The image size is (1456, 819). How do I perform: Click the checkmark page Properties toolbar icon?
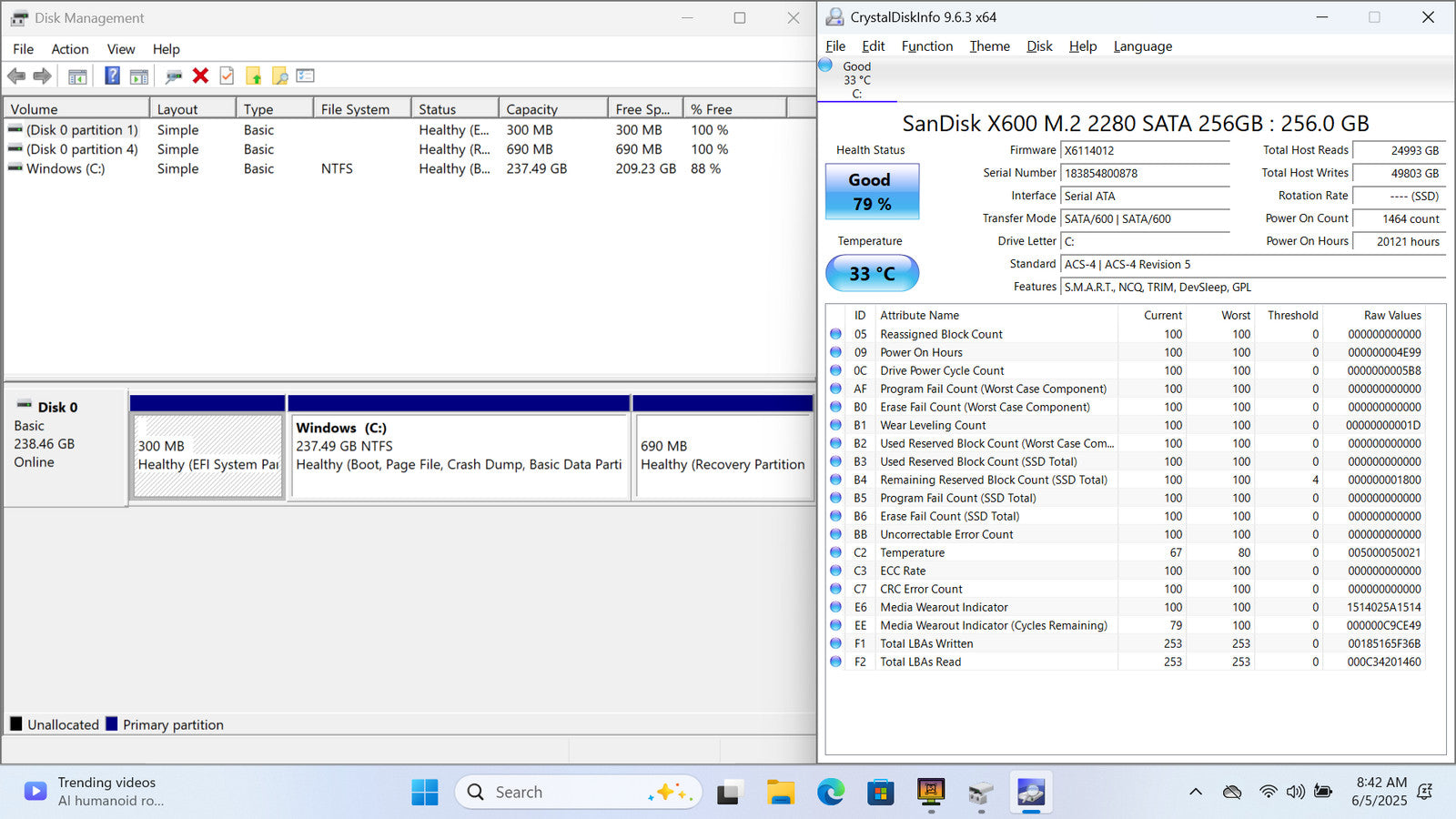pos(227,76)
